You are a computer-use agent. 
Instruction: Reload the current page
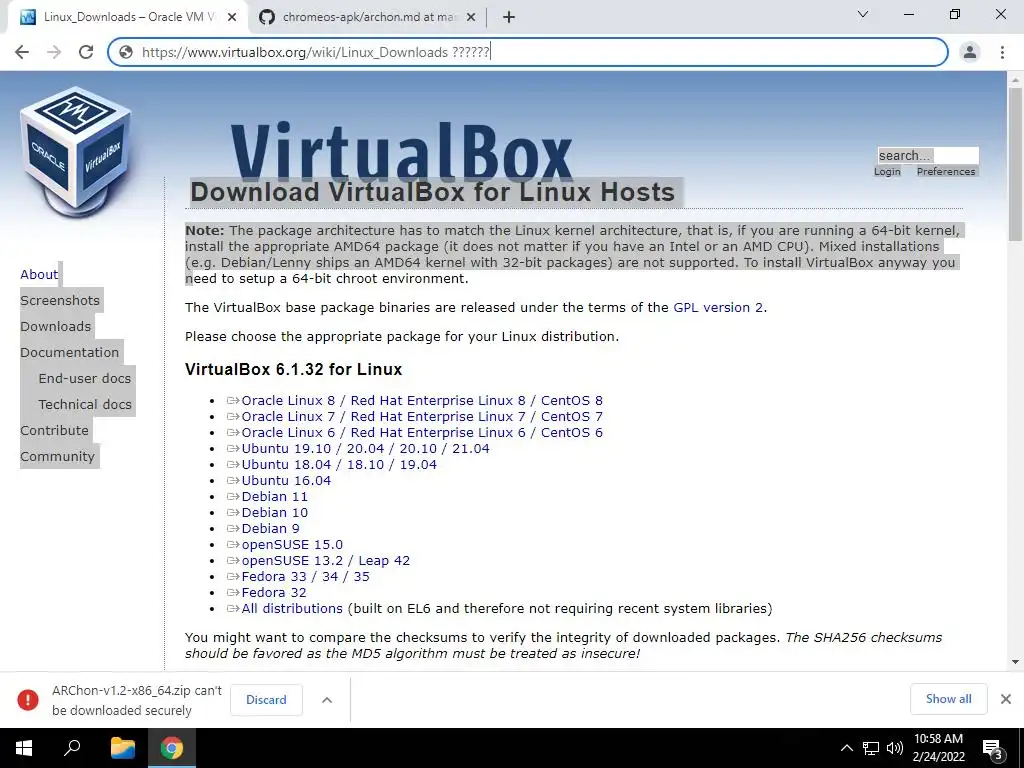(x=86, y=52)
